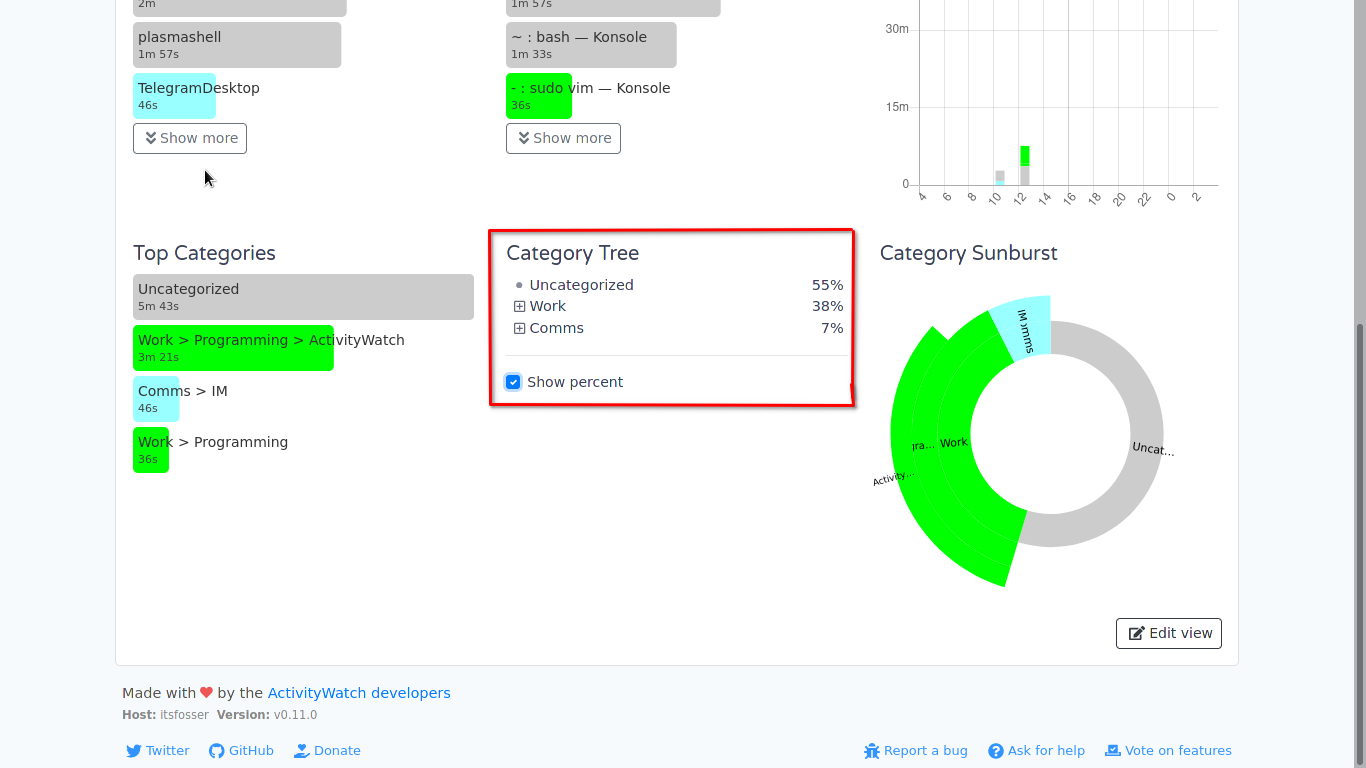Click the green bar at hour 12

pos(1025,155)
